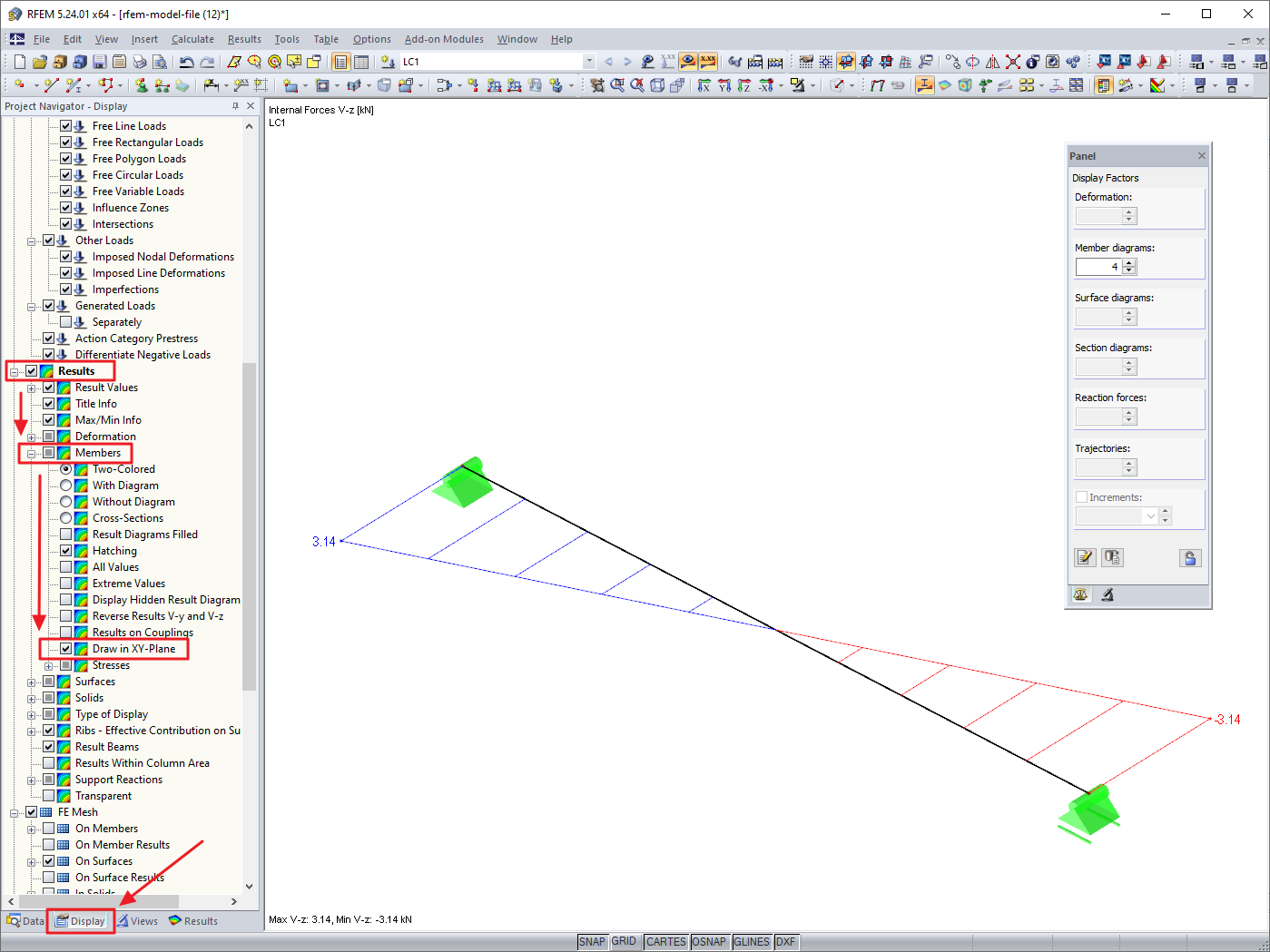Click the Member diagrams factor input field
This screenshot has width=1270, height=952.
(1098, 267)
